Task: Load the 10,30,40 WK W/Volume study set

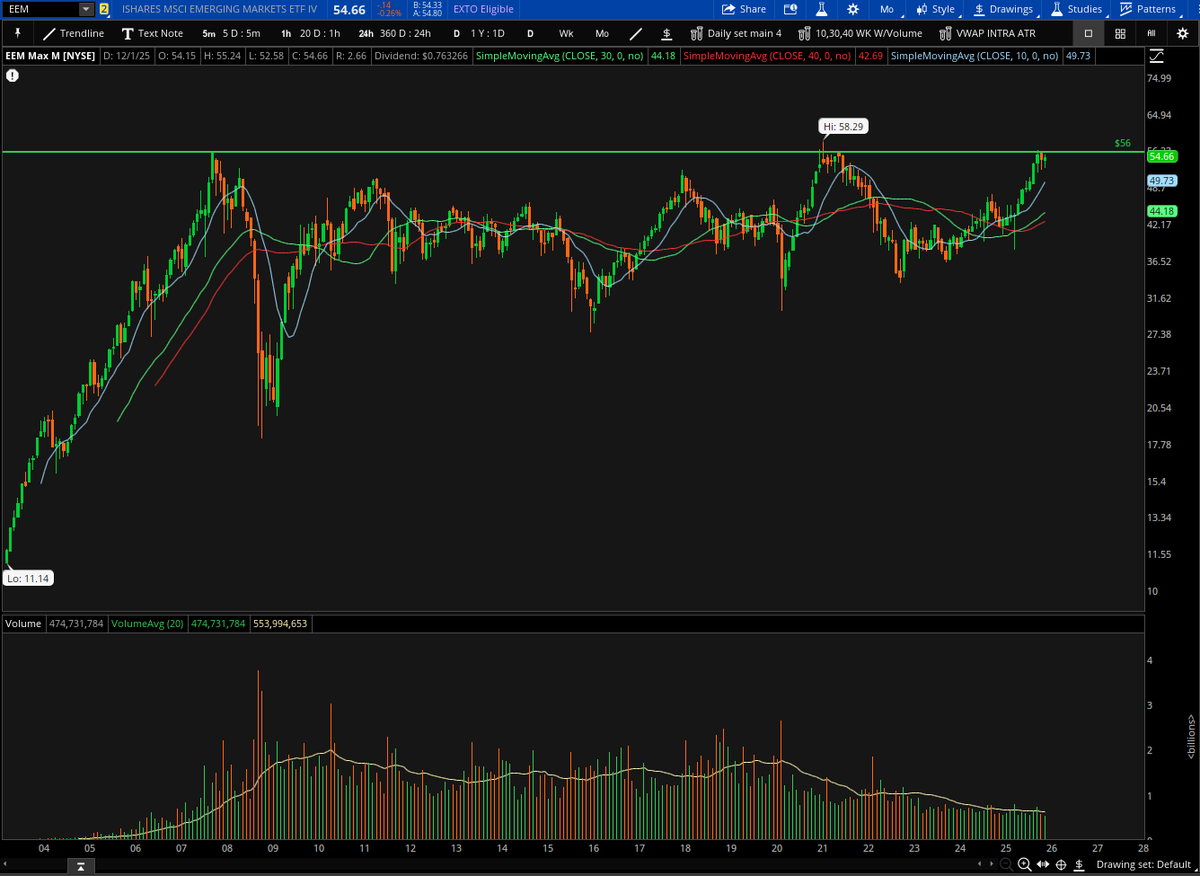Action: point(859,33)
